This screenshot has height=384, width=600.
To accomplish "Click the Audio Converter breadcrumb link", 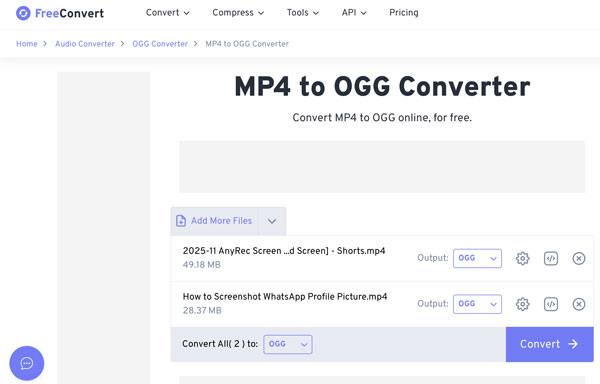I will point(85,44).
